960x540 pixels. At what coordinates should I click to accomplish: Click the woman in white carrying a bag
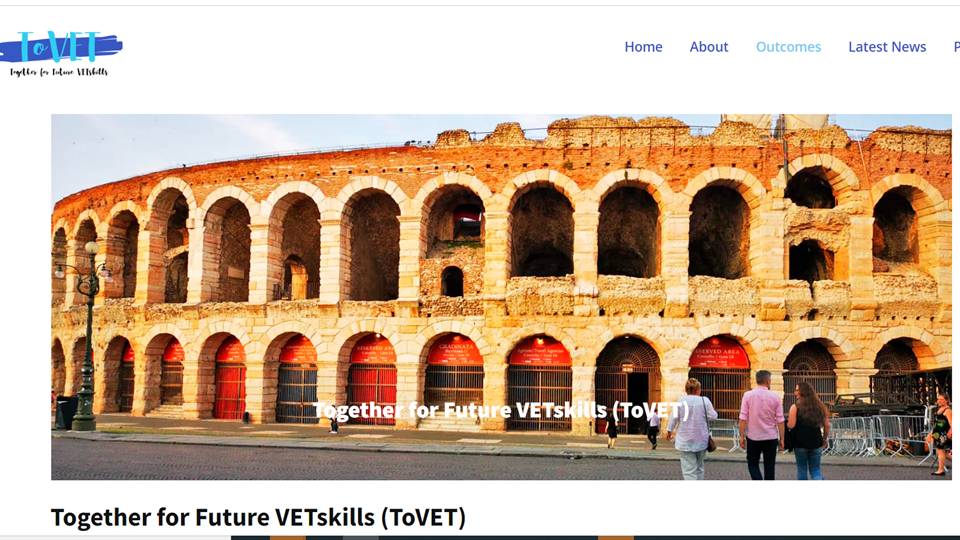pyautogui.click(x=692, y=430)
